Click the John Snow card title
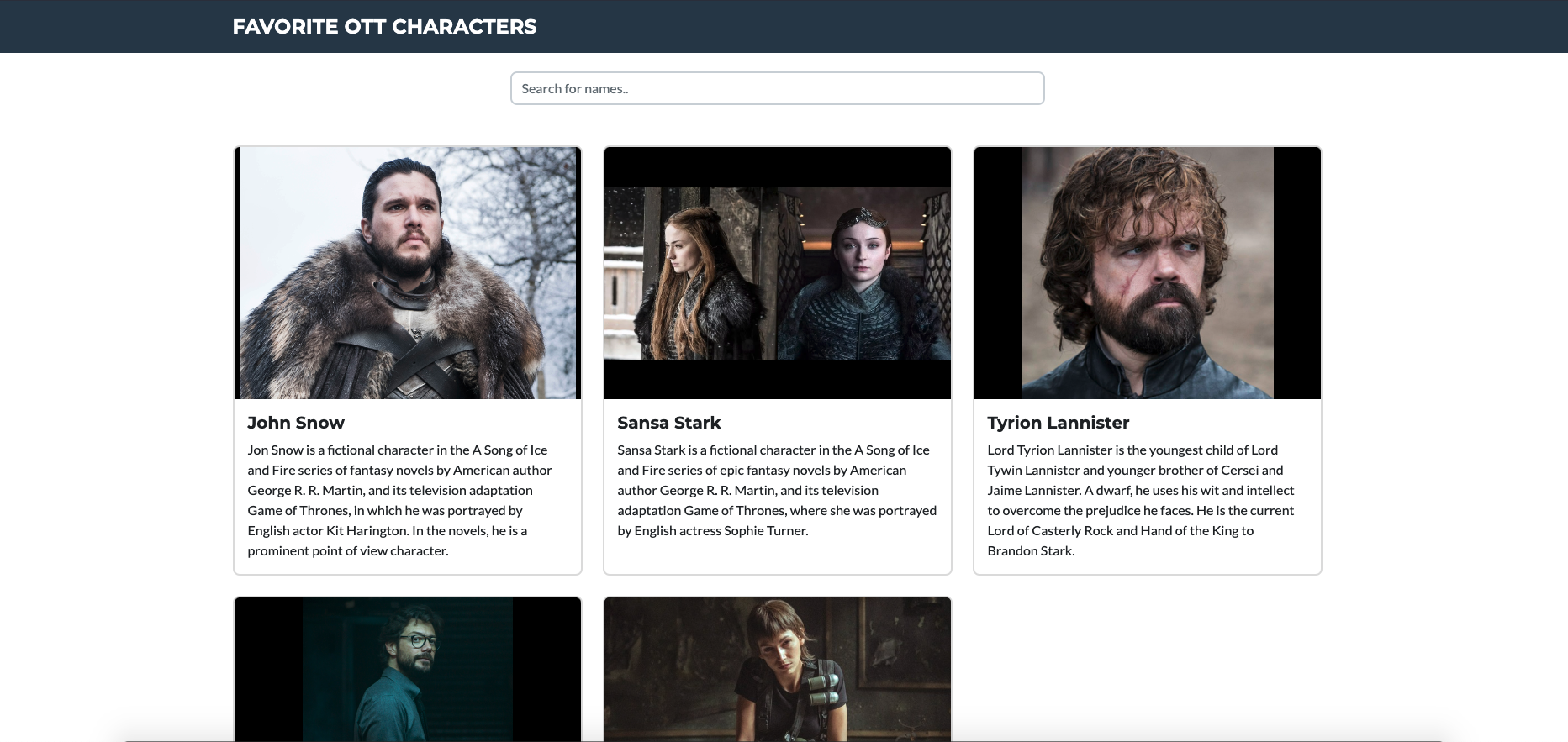 click(296, 423)
